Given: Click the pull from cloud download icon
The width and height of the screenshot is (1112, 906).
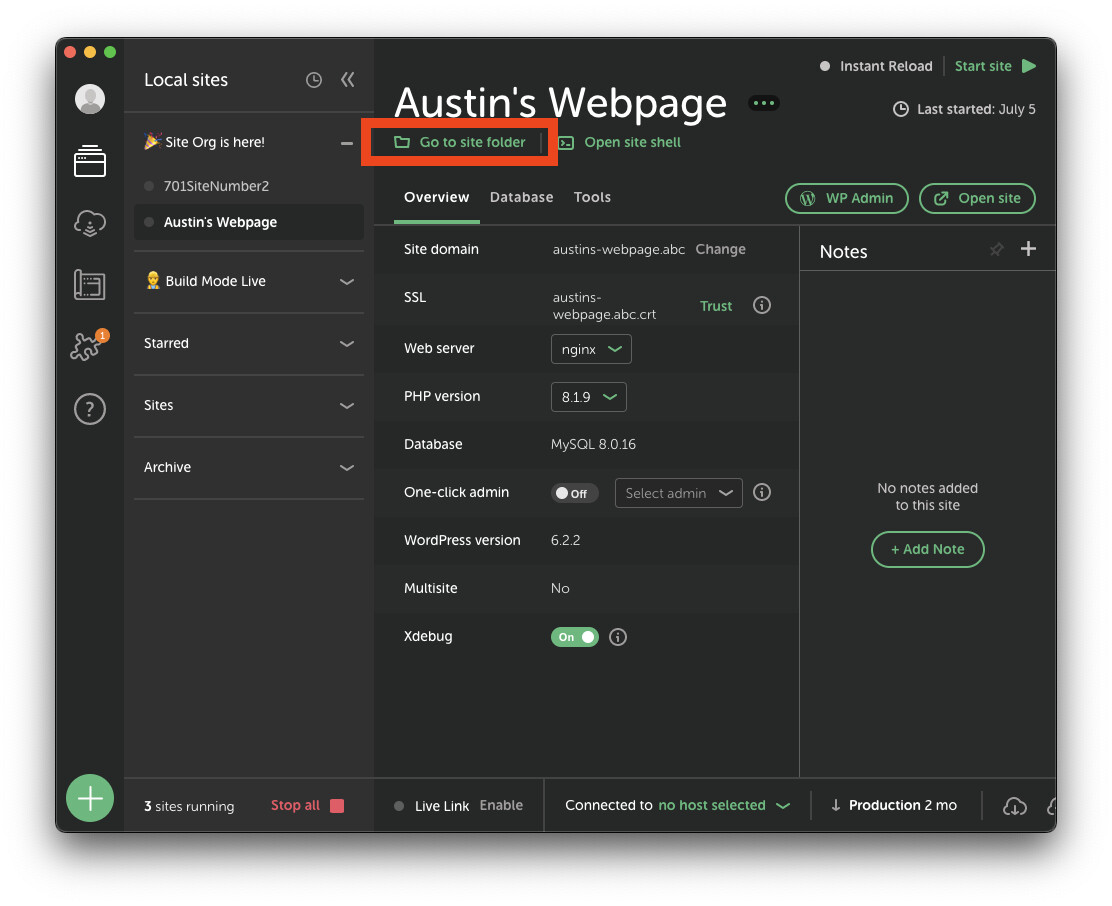Looking at the screenshot, I should click(1015, 806).
